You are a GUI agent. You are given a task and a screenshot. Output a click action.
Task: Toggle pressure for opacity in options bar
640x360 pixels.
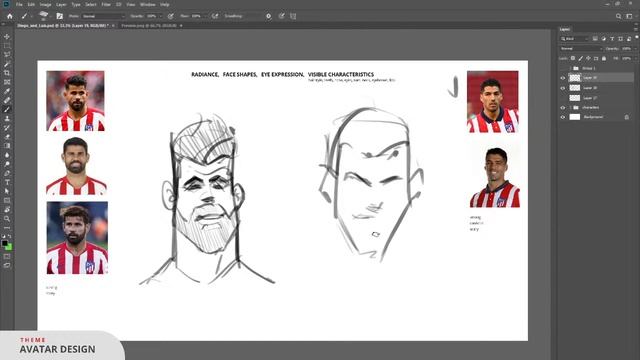click(171, 16)
